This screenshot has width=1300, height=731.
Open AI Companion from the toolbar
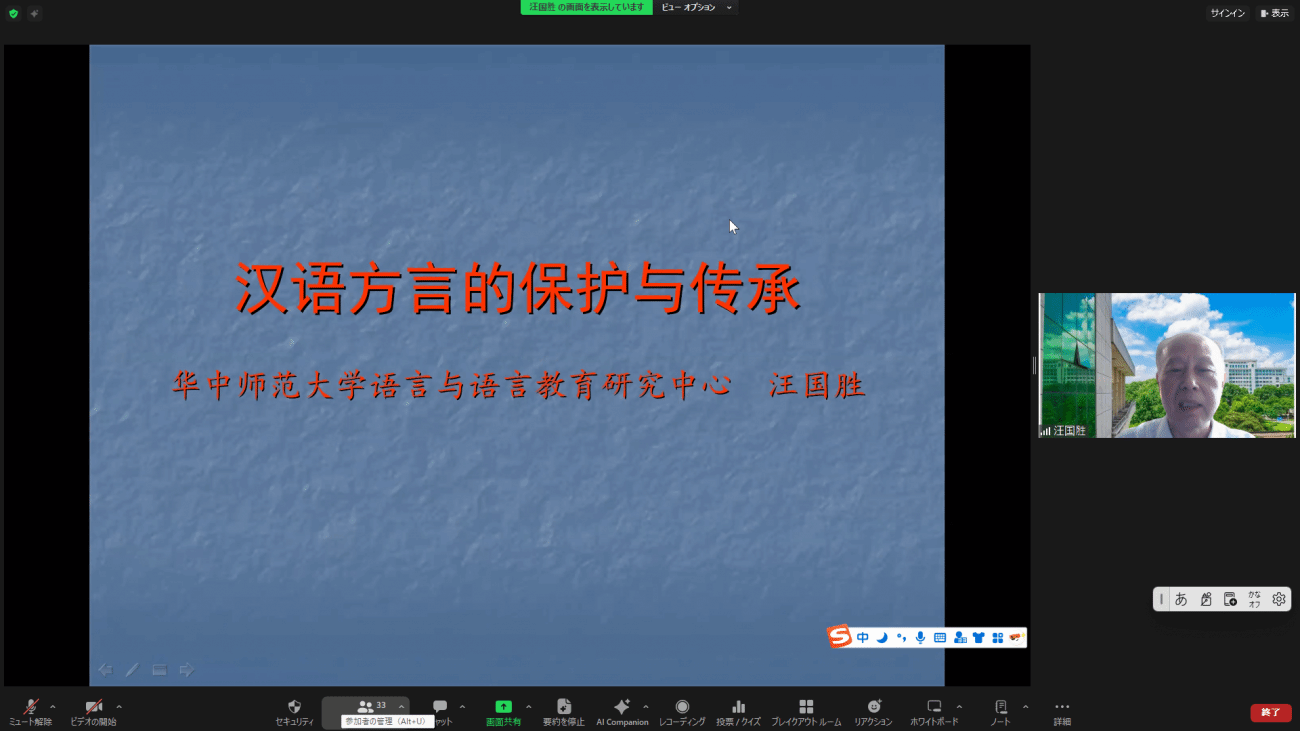621,710
